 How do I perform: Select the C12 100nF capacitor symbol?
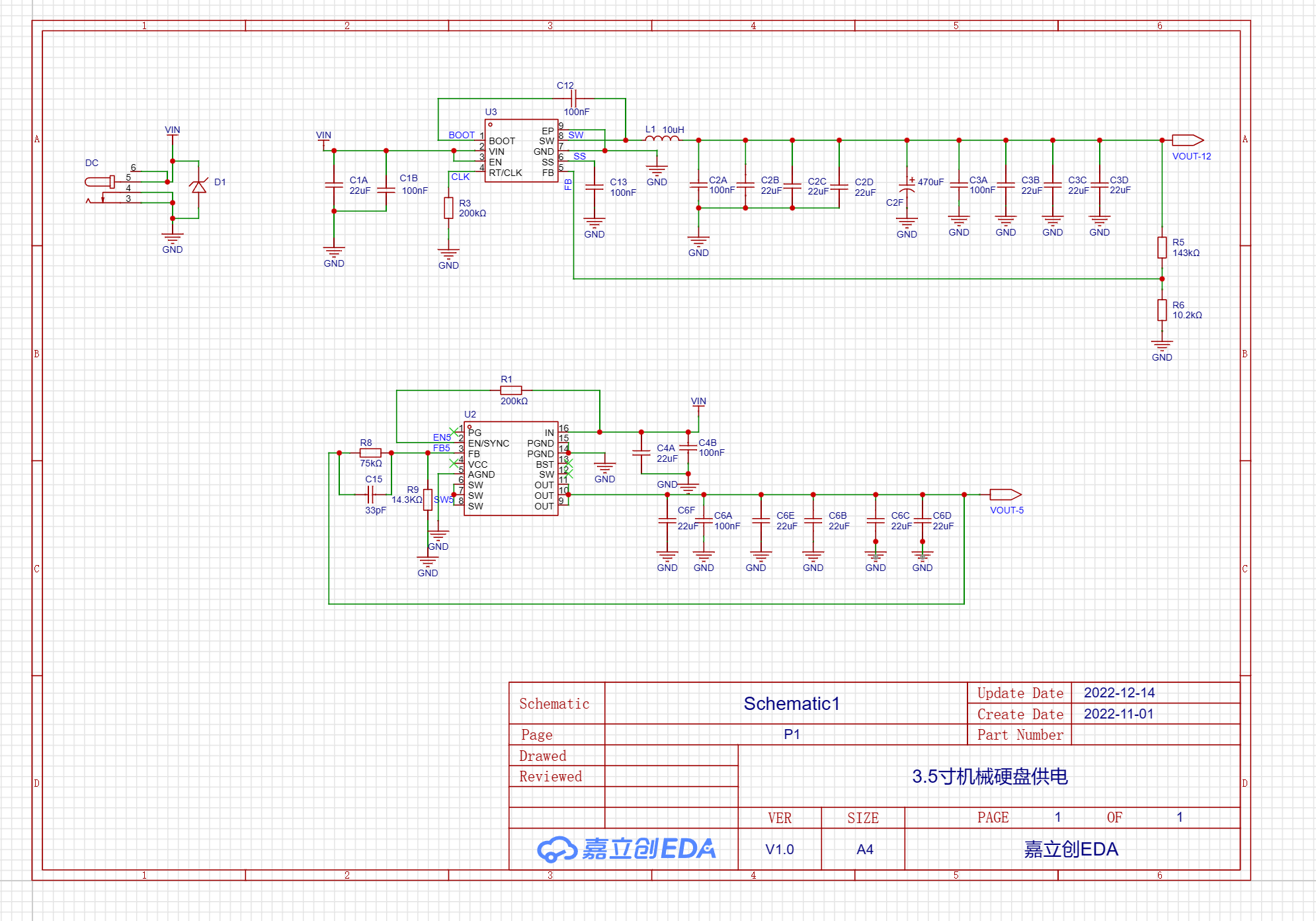point(574,99)
